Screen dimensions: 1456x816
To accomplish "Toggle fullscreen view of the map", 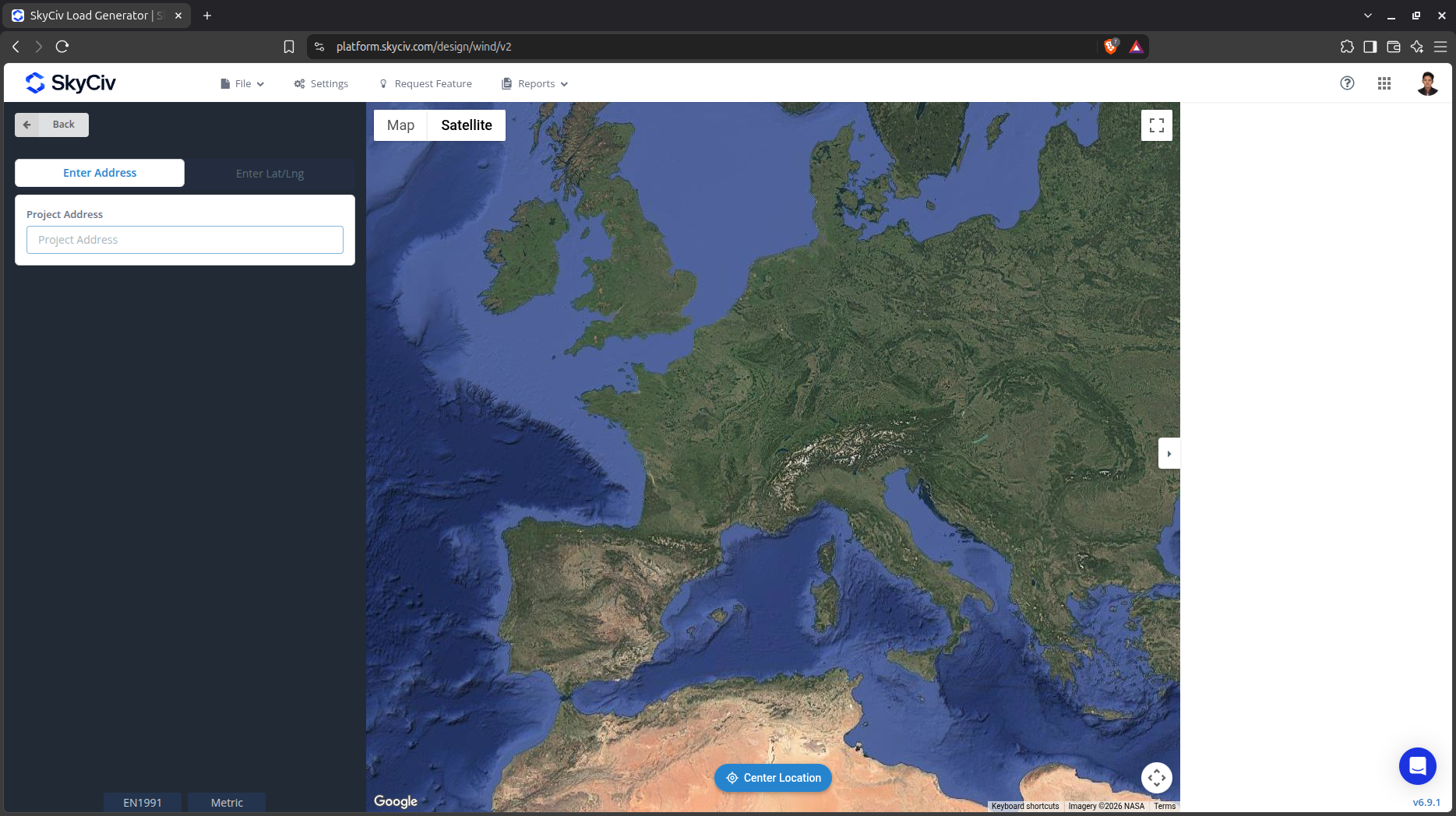I will click(1157, 125).
